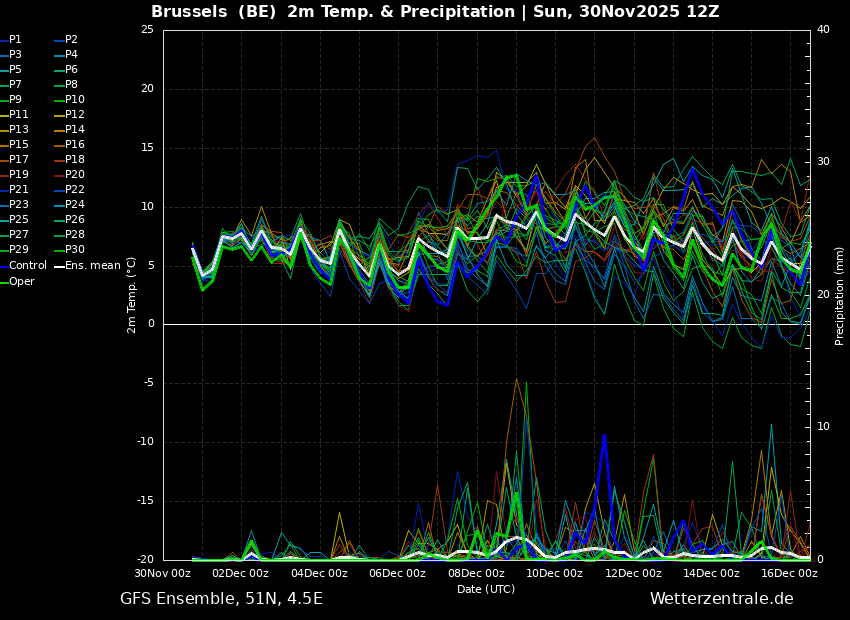Click the 25 temperature axis tick label
The height and width of the screenshot is (620, 850).
click(x=147, y=30)
